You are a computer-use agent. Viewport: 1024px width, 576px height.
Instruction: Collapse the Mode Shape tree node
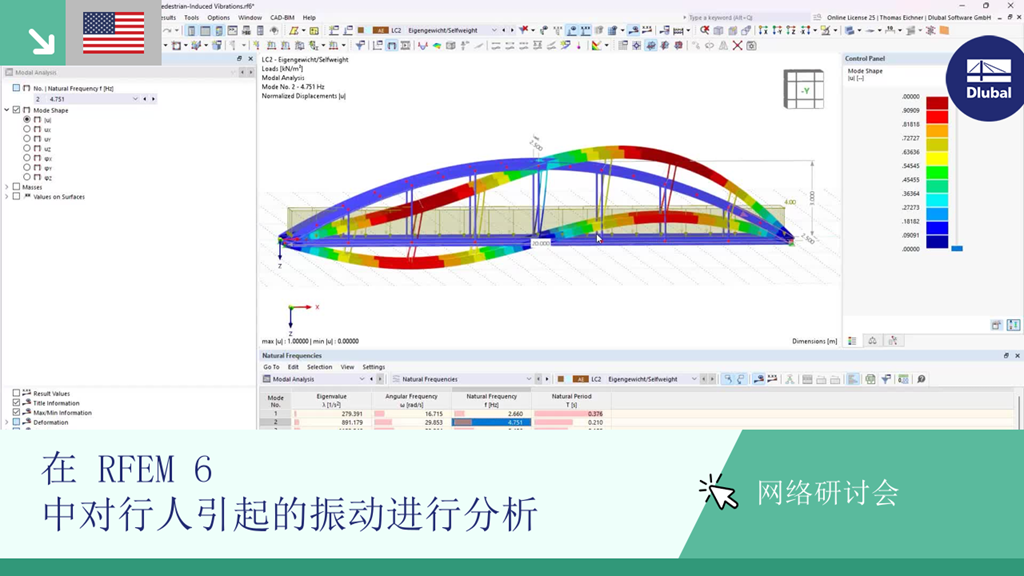(7, 110)
